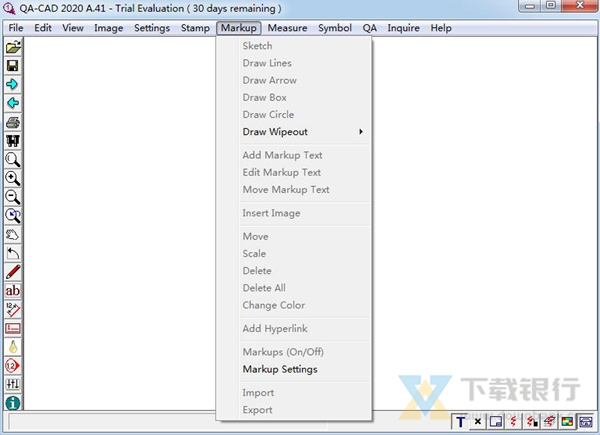Select the red pencil sketch tool
The height and width of the screenshot is (435, 600).
pyautogui.click(x=13, y=272)
